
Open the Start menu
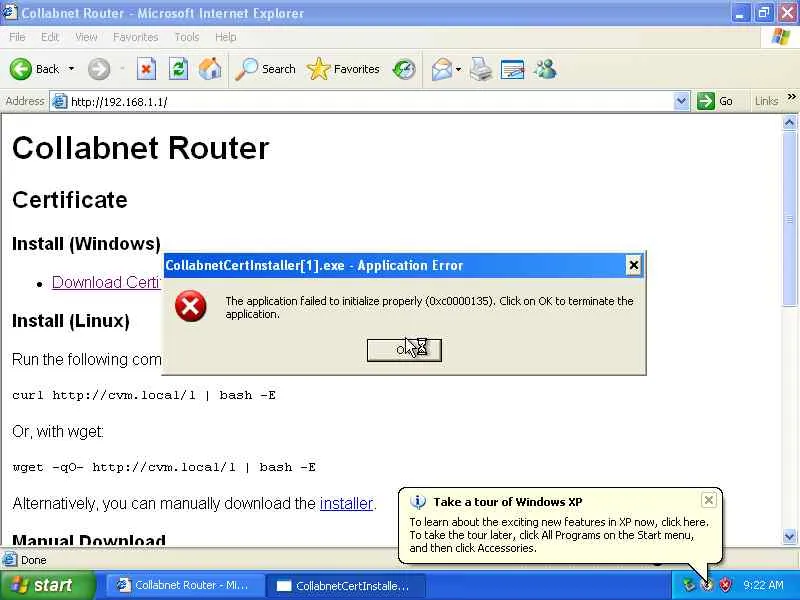48,585
